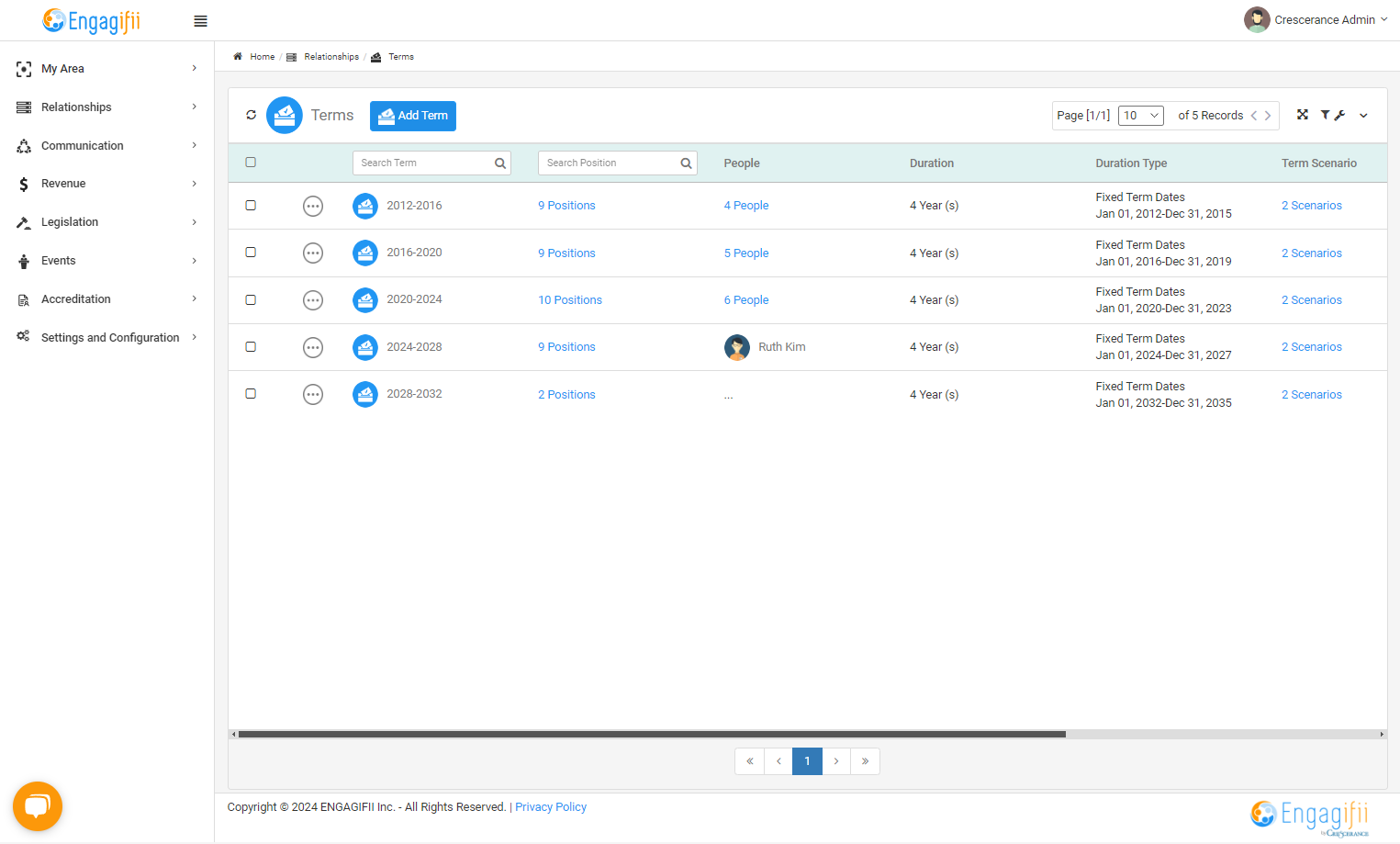Click the Home breadcrumb icon
Viewport: 1400px width, 844px height.
coord(238,57)
